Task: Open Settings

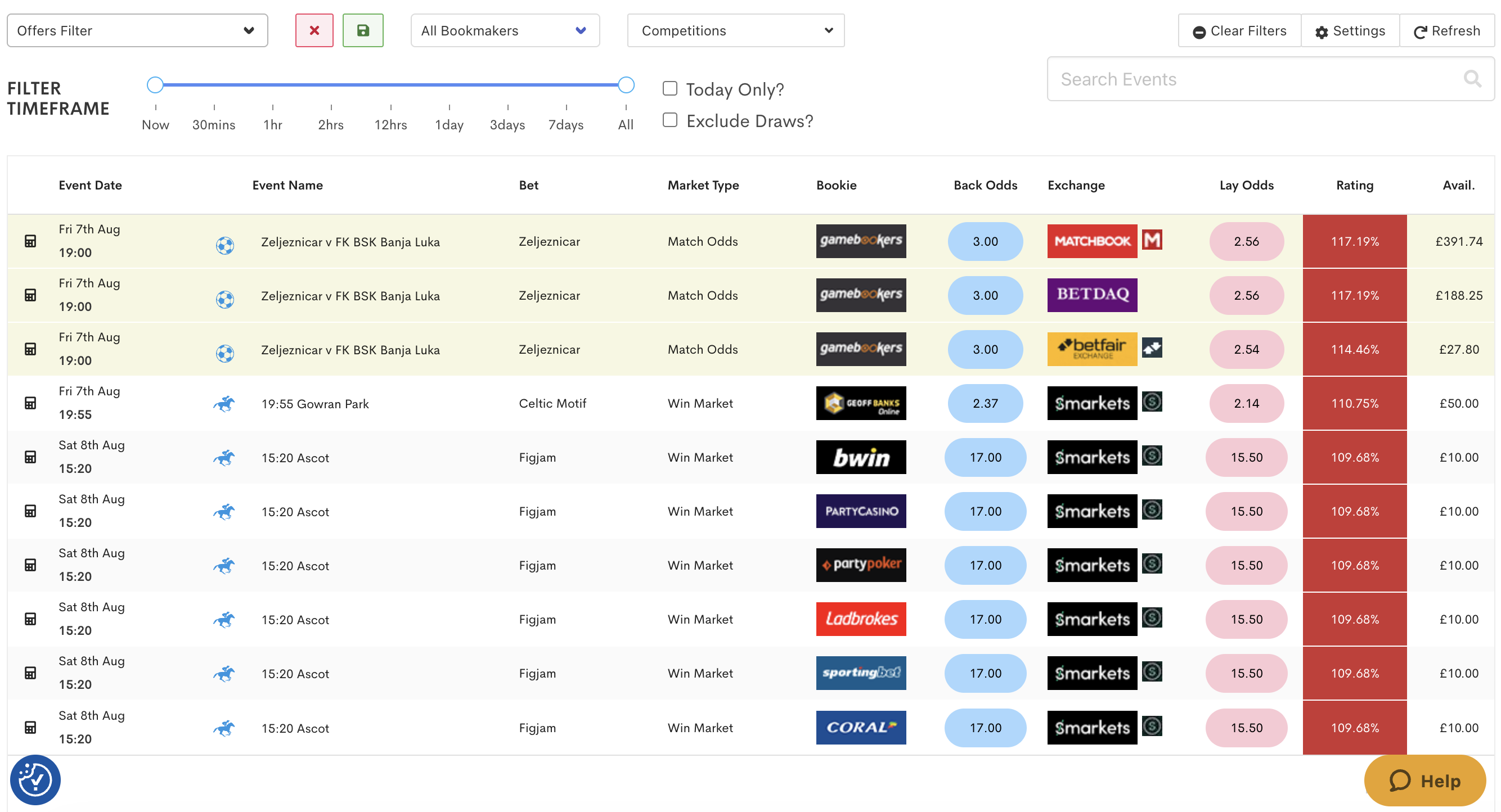Action: (x=1350, y=30)
